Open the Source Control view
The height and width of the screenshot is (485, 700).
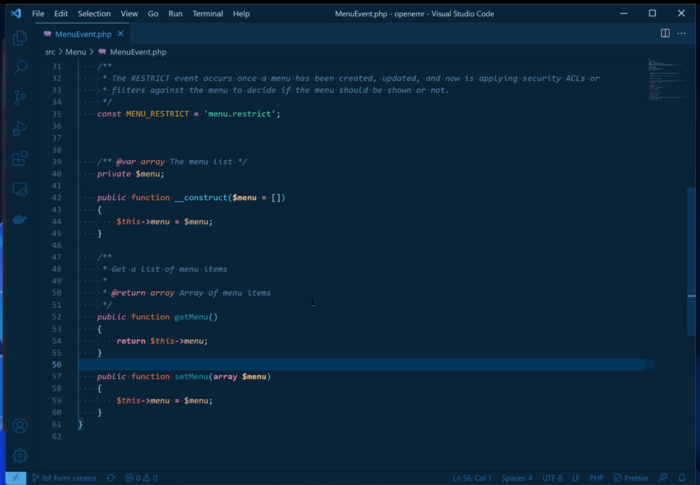pyautogui.click(x=20, y=98)
